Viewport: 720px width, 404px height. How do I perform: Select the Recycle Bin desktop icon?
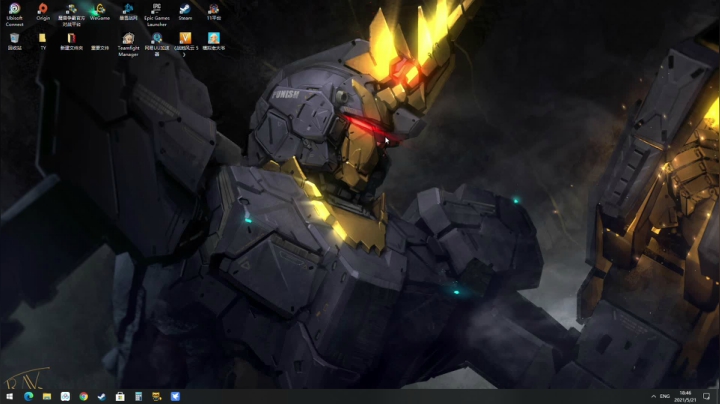coord(14,41)
